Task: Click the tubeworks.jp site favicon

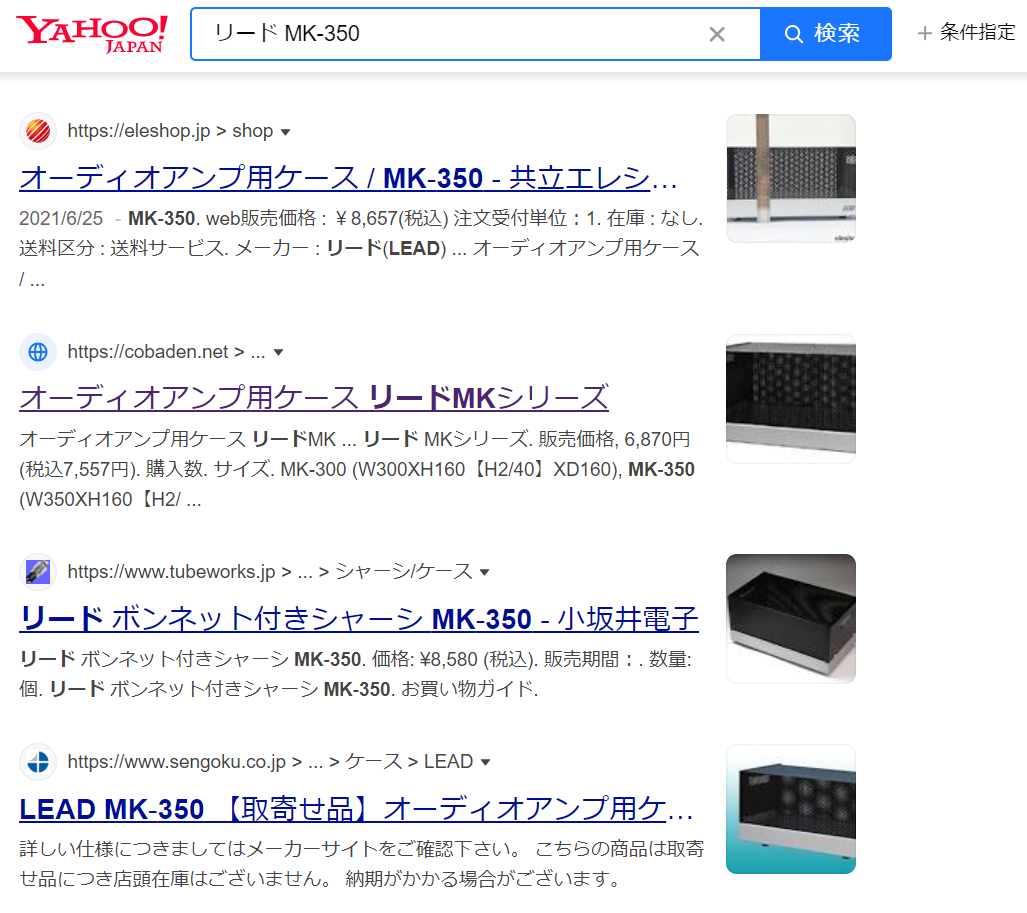Action: pos(38,572)
